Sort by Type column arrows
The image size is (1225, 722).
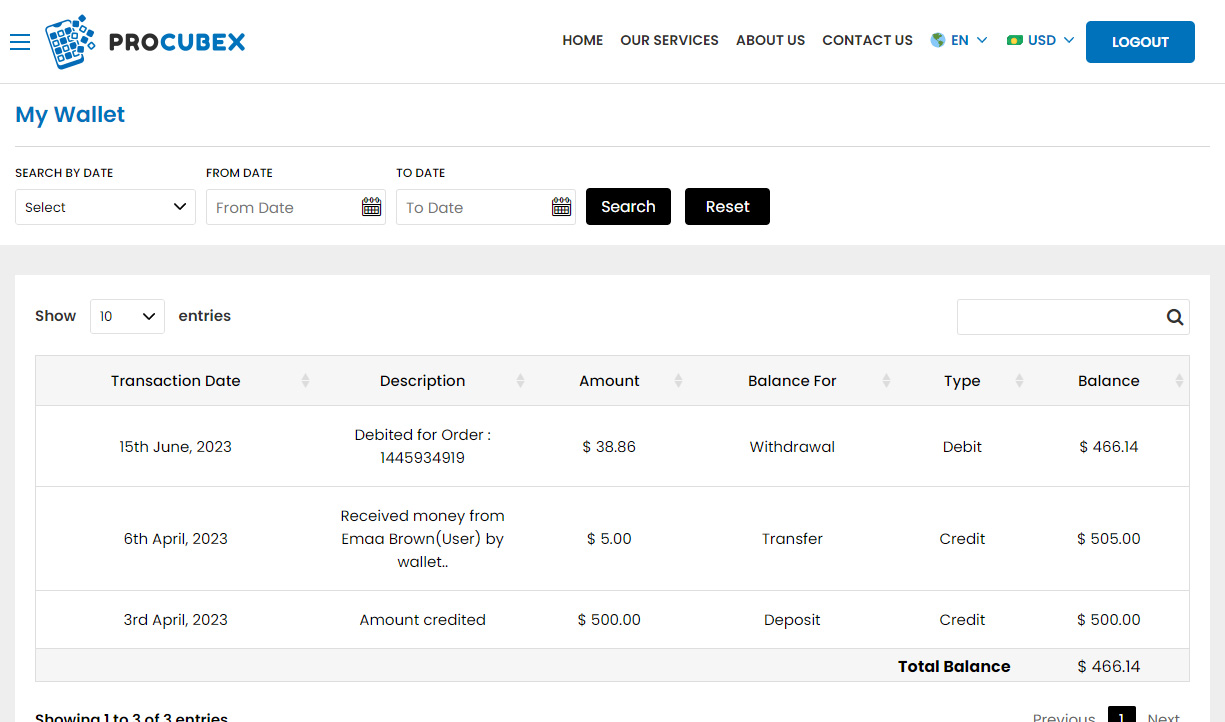[x=1019, y=381]
